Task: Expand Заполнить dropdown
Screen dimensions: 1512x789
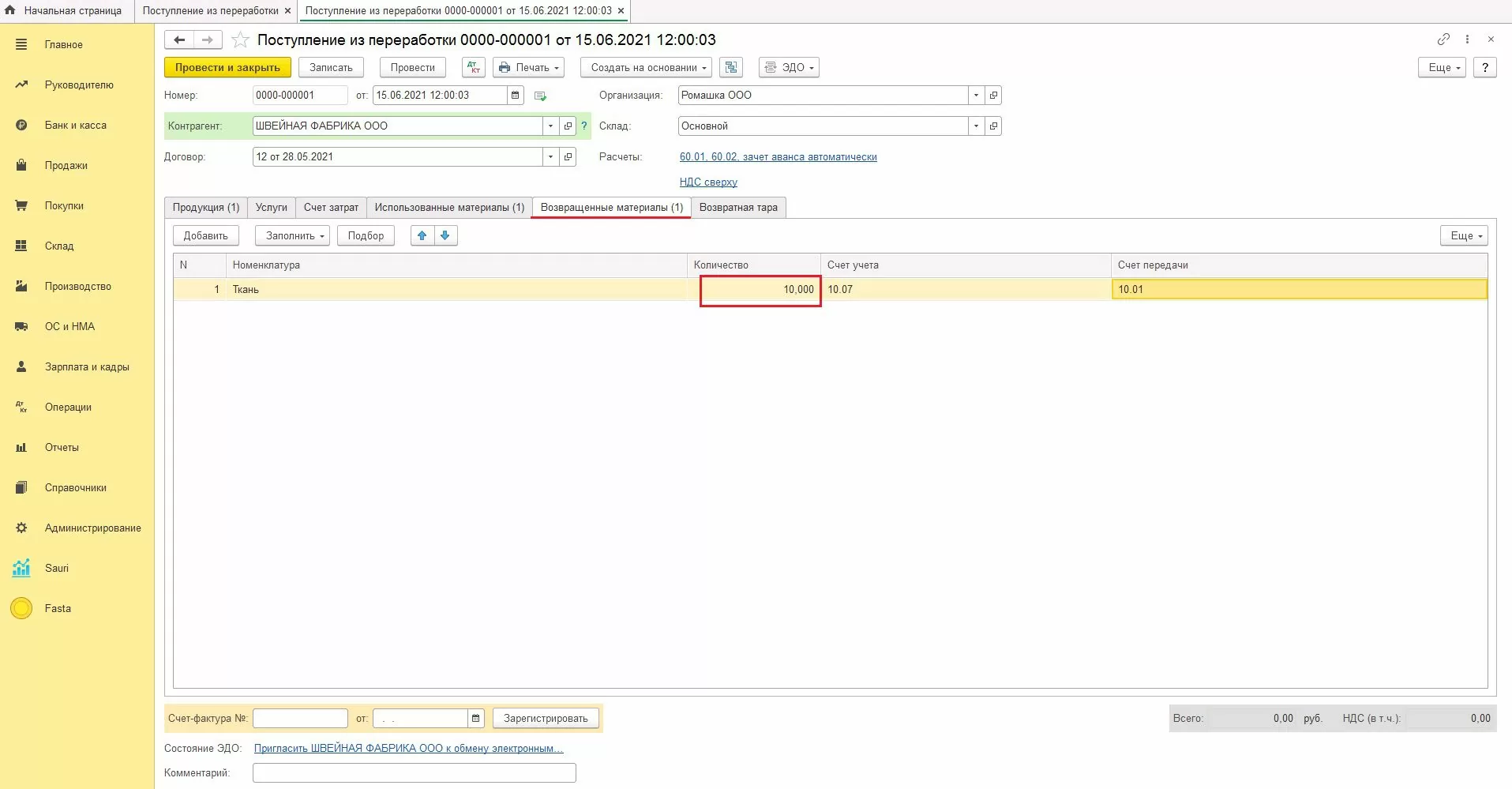Action: click(x=292, y=235)
